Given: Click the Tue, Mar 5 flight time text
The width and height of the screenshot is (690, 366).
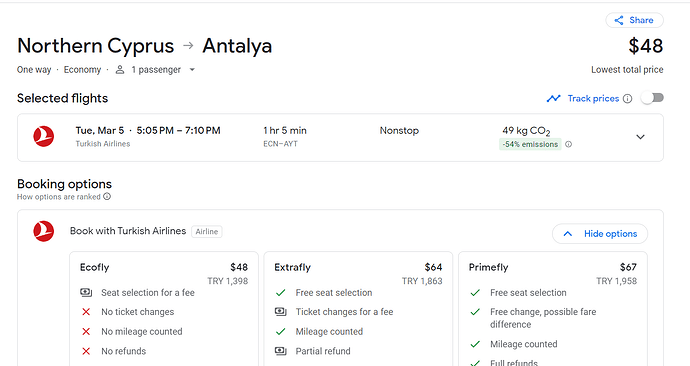Looking at the screenshot, I should point(148,131).
